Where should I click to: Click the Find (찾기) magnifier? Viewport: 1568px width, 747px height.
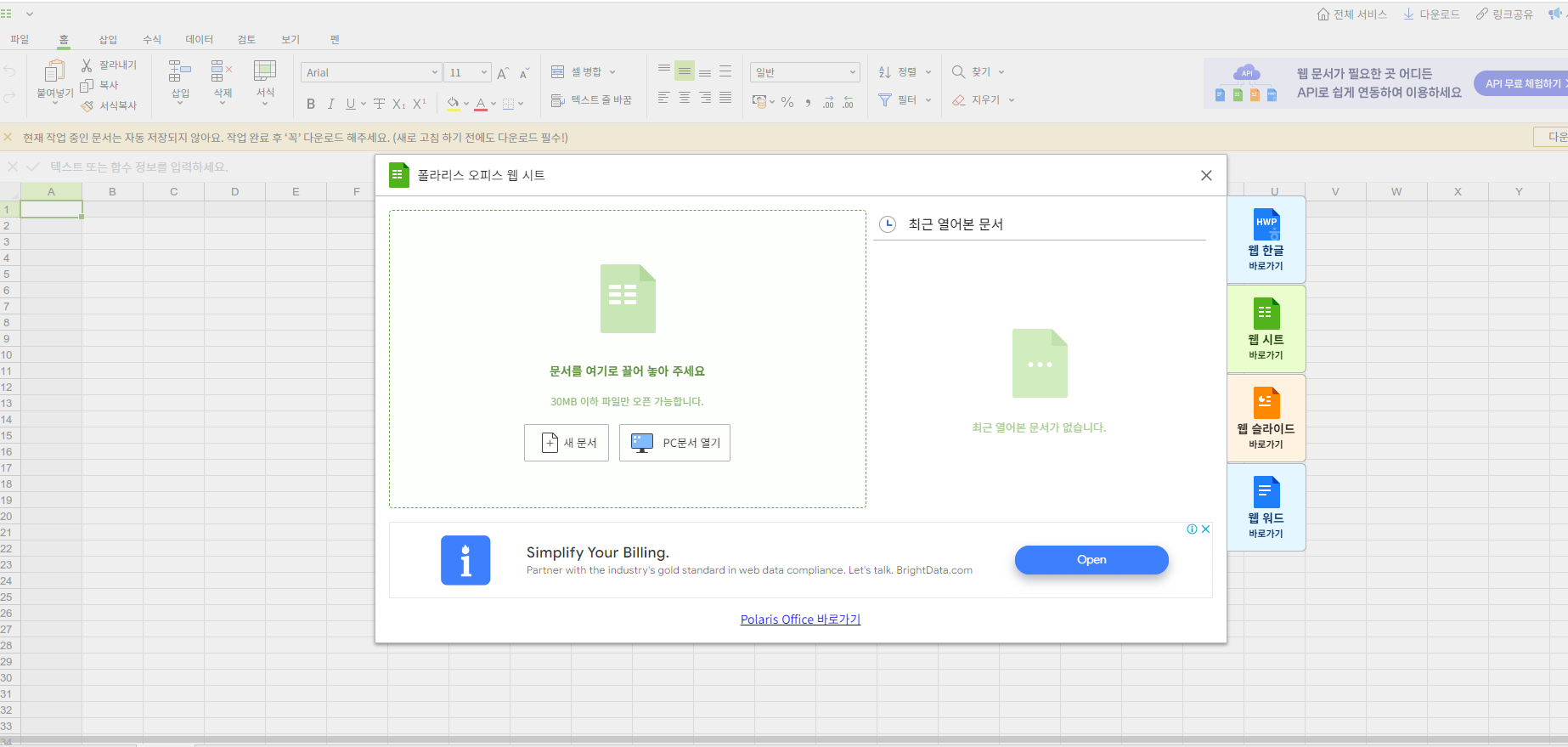click(x=958, y=72)
